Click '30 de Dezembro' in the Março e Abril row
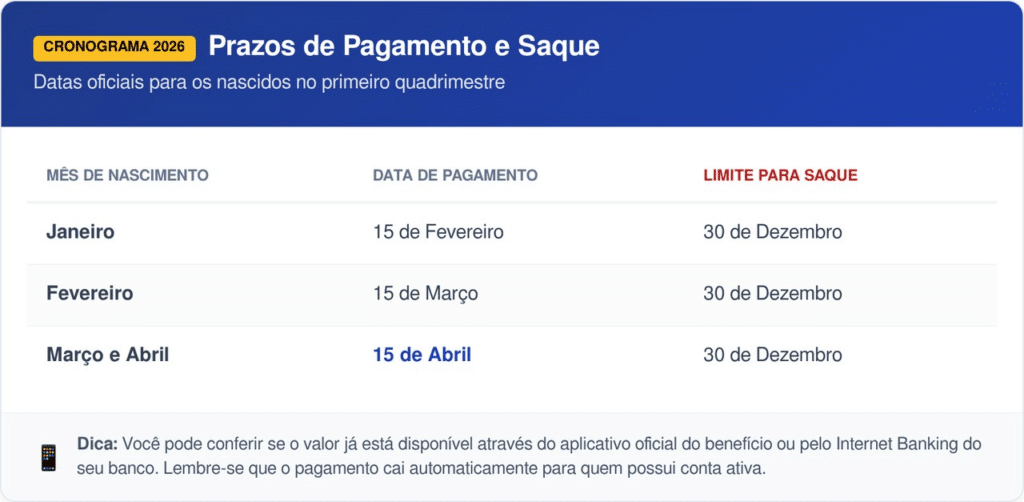1024x502 pixels. tap(772, 355)
